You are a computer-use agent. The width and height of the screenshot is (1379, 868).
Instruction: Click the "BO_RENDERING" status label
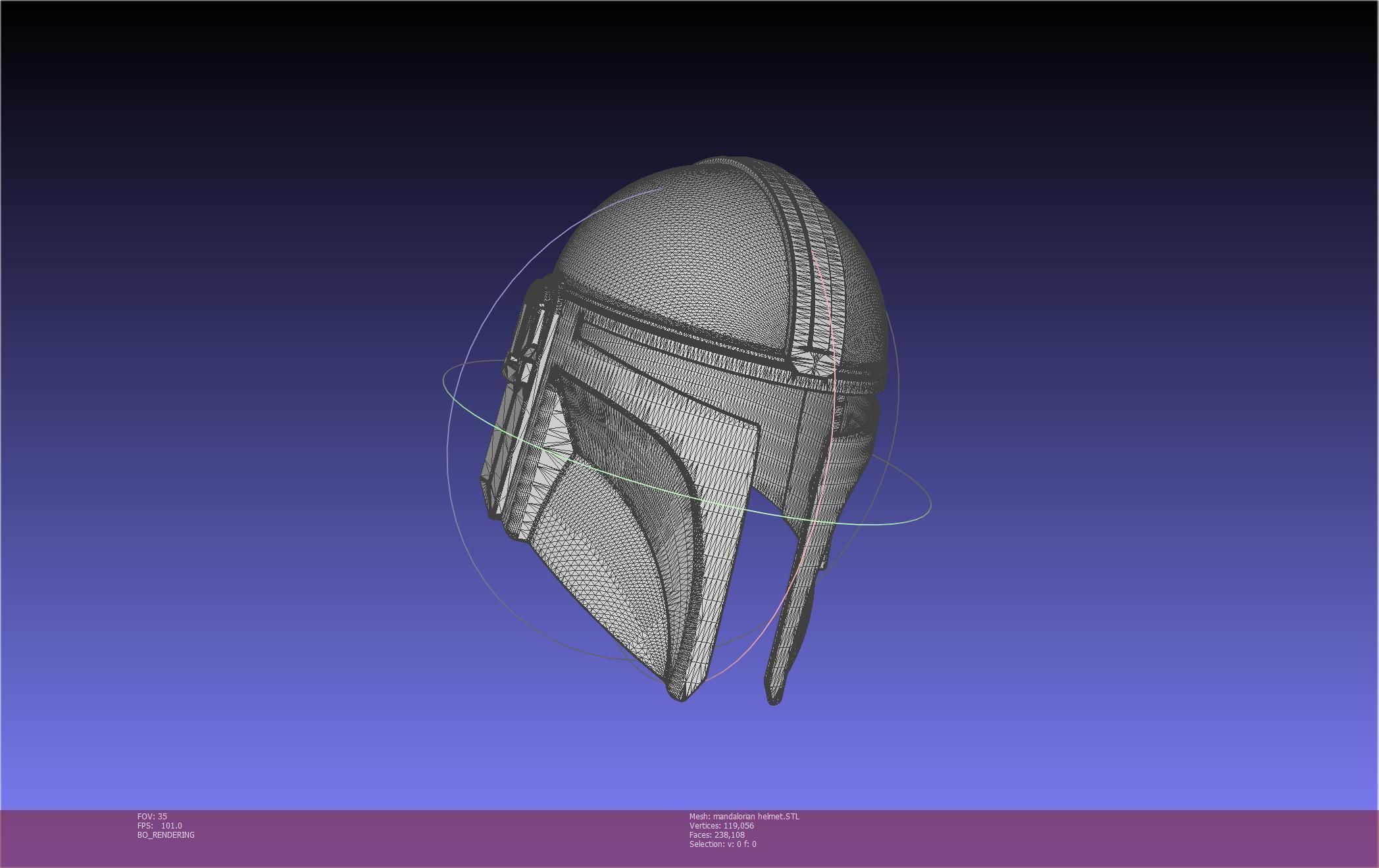pyautogui.click(x=166, y=834)
